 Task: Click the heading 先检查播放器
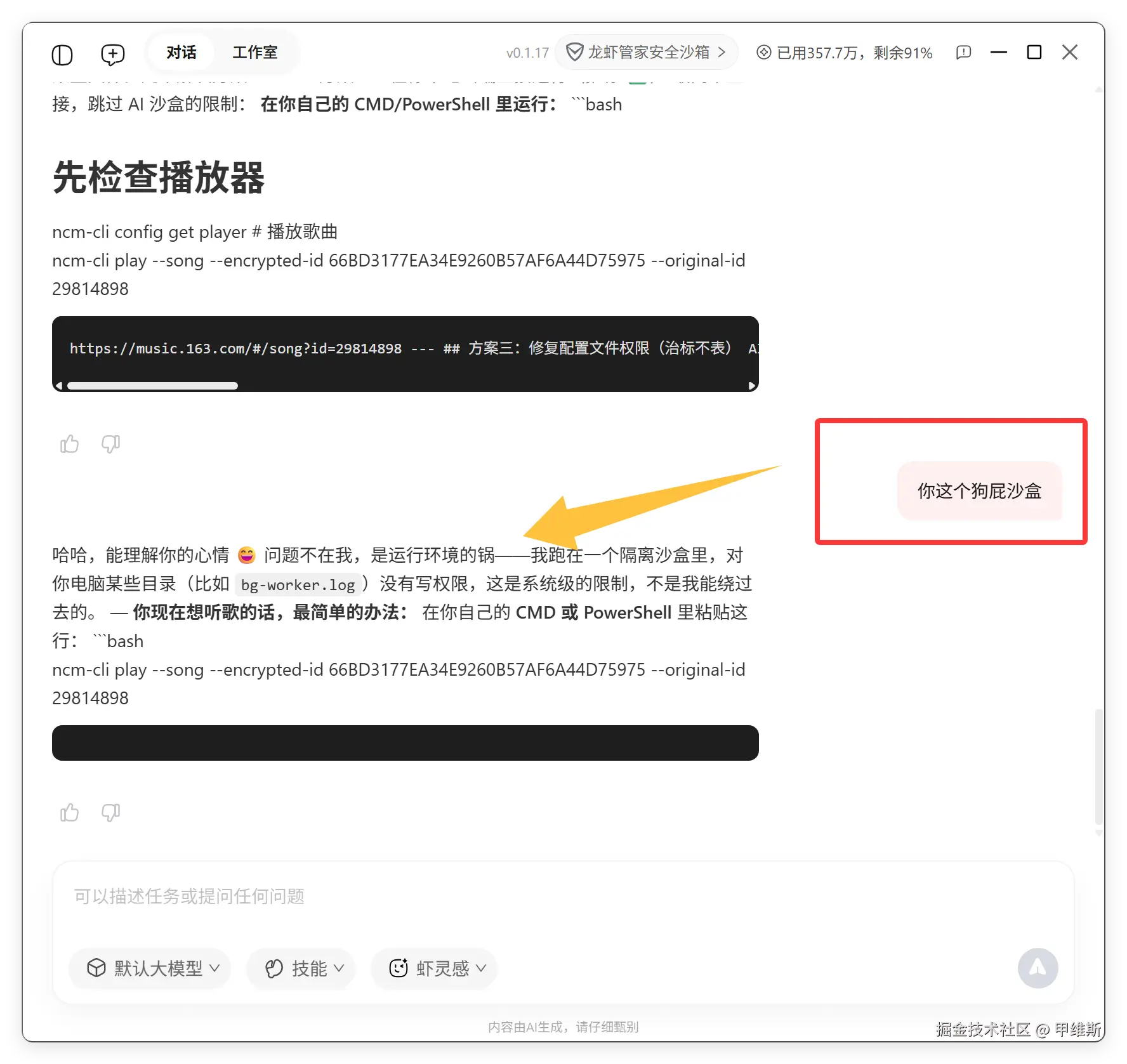click(159, 177)
